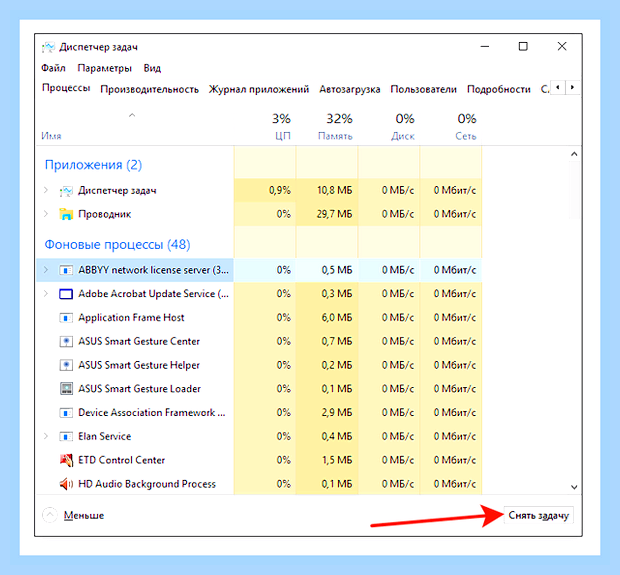Click the process list scrollbar up arrow
This screenshot has height=575, width=620.
(x=574, y=154)
